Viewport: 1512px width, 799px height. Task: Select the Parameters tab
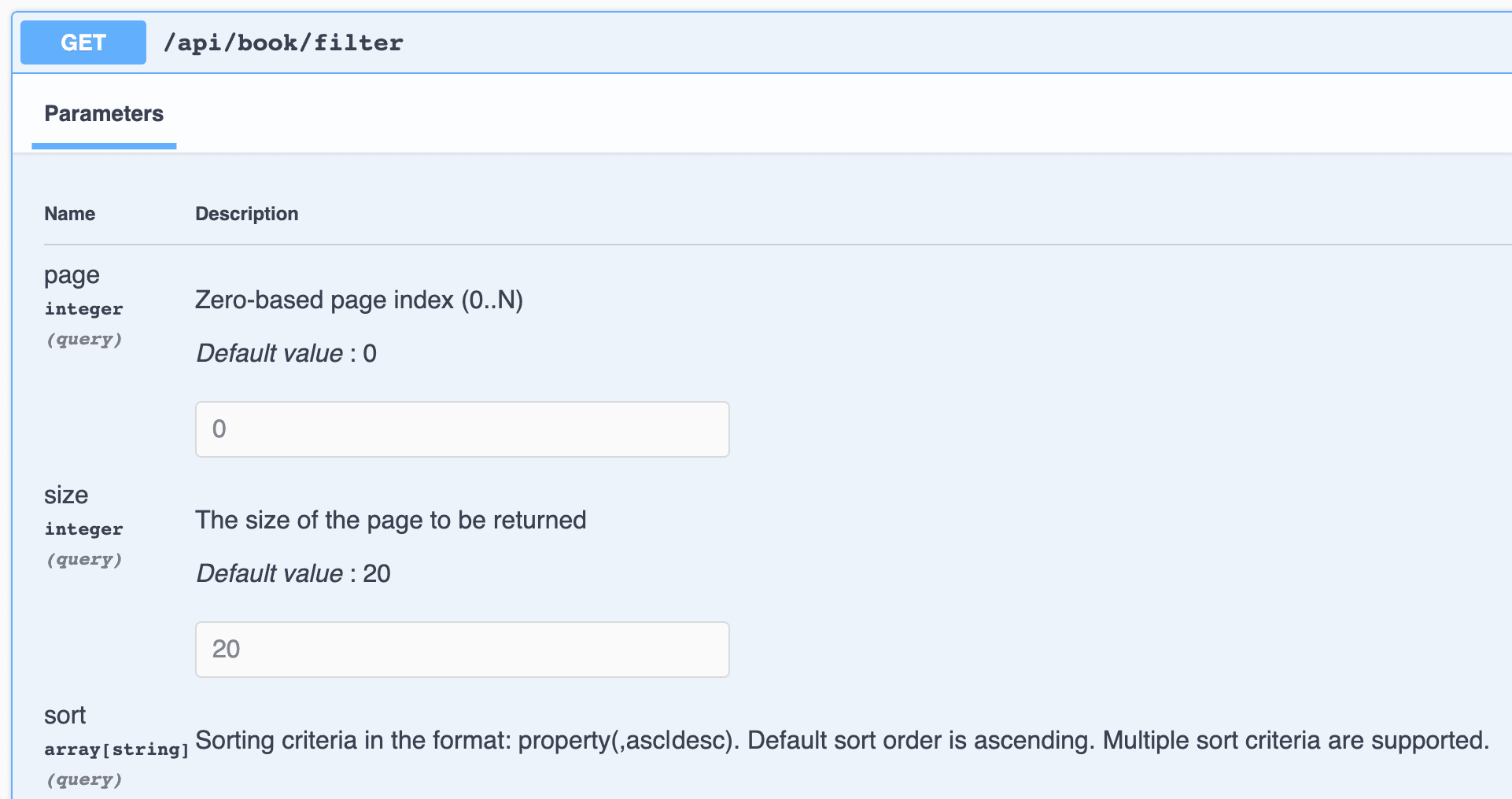(104, 113)
